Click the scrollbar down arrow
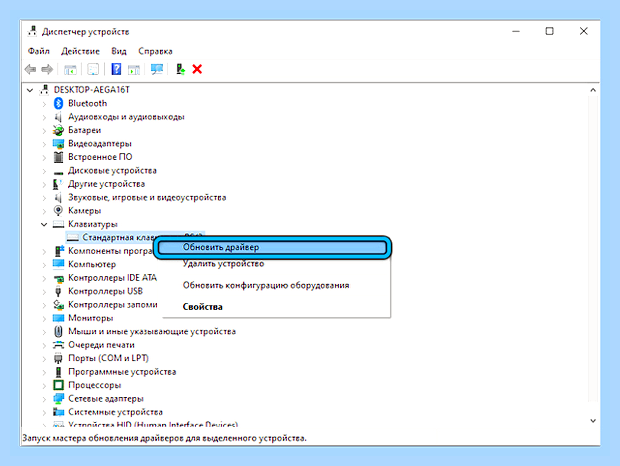The width and height of the screenshot is (620, 466). (x=593, y=421)
